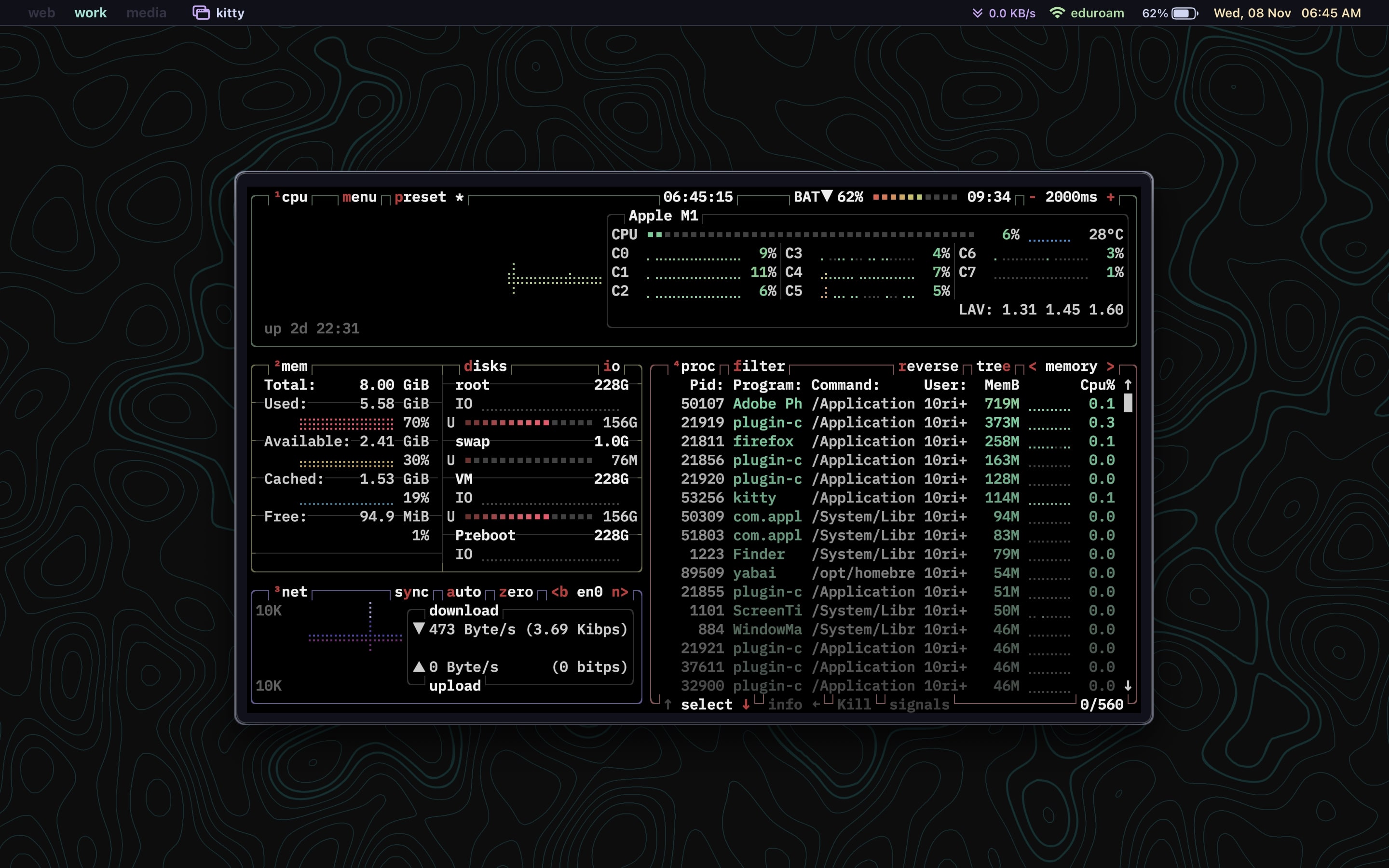
Task: Click the network download speed arrow icon
Action: [977, 13]
